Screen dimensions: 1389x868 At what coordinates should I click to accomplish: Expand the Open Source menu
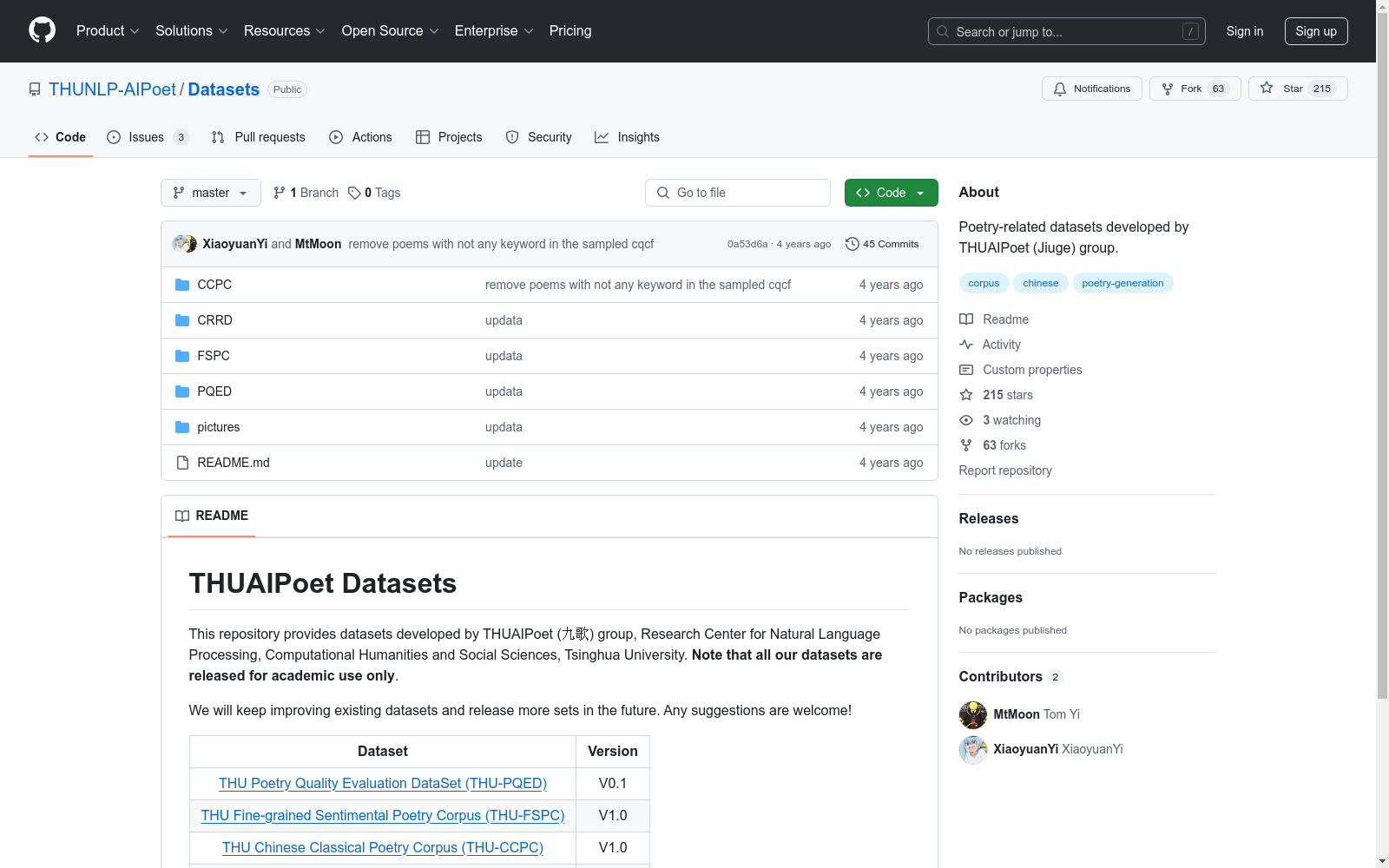click(x=390, y=30)
